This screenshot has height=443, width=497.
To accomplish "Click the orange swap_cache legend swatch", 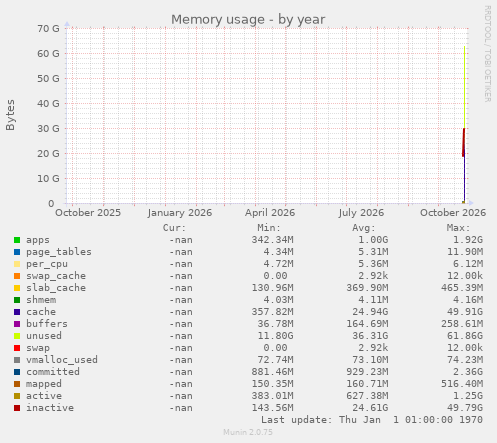I will tap(17, 276).
